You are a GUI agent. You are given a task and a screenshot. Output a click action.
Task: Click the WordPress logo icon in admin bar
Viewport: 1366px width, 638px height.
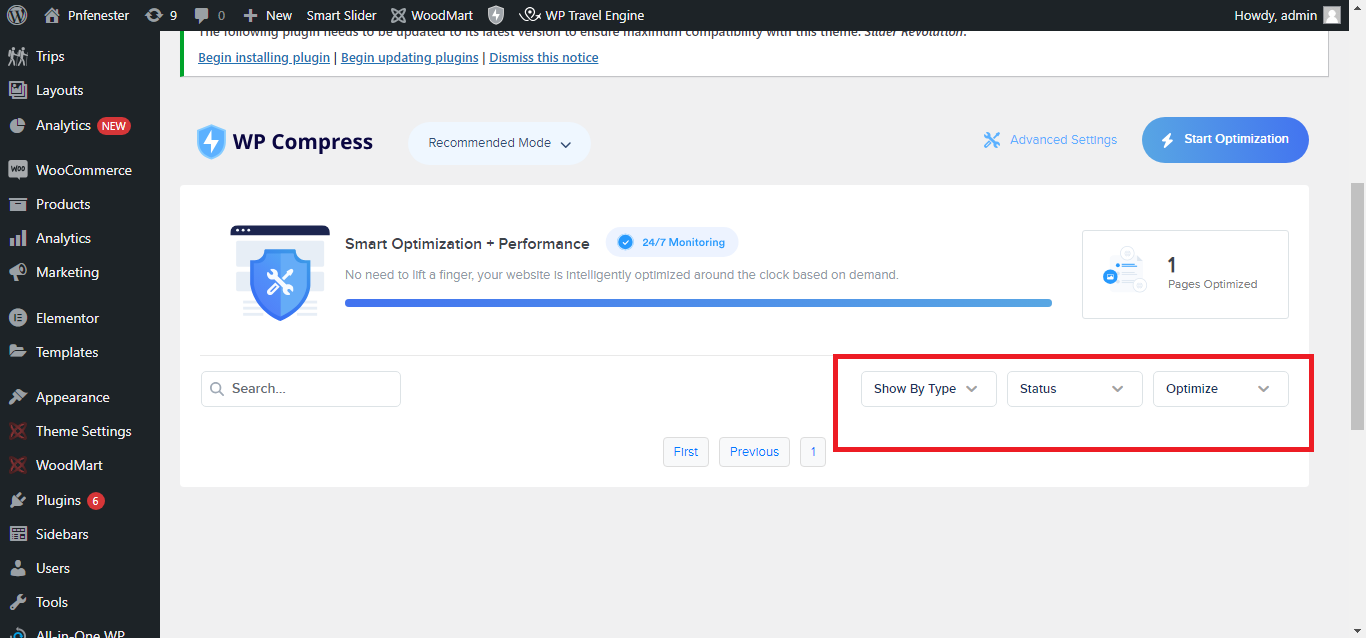click(17, 15)
